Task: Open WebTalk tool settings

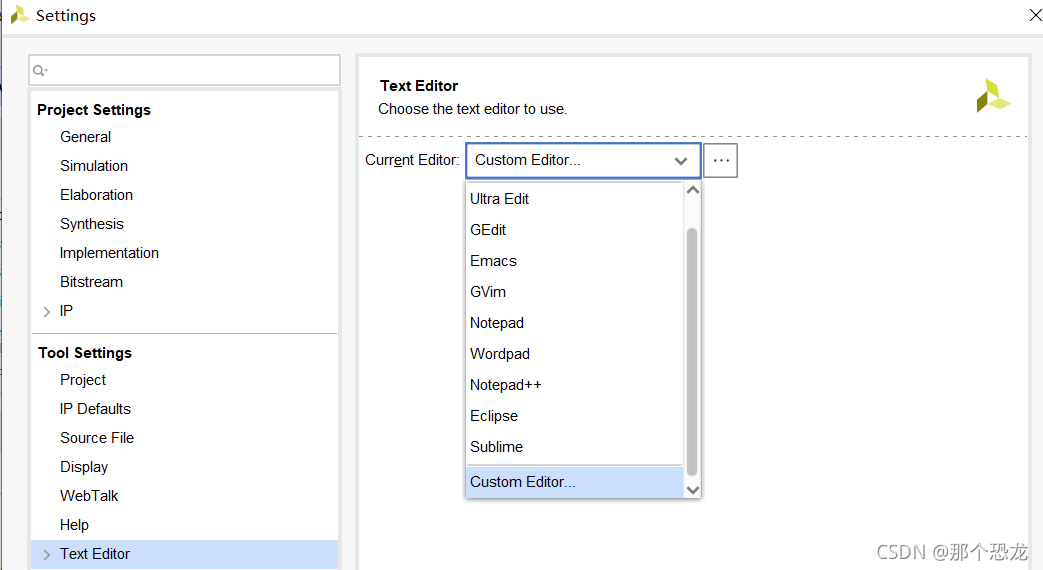Action: 89,496
